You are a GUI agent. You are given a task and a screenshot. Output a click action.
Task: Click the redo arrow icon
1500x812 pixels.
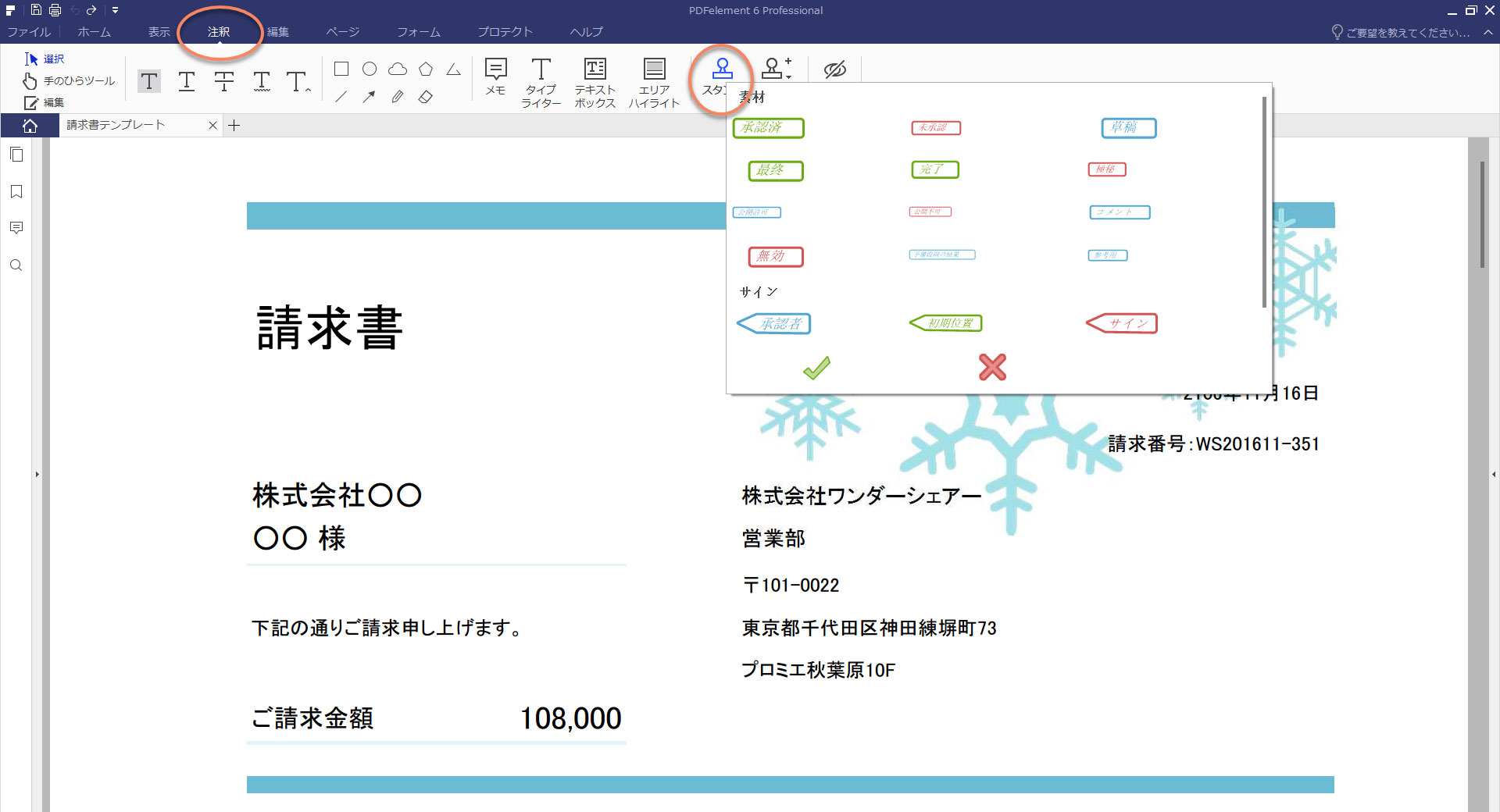[91, 10]
